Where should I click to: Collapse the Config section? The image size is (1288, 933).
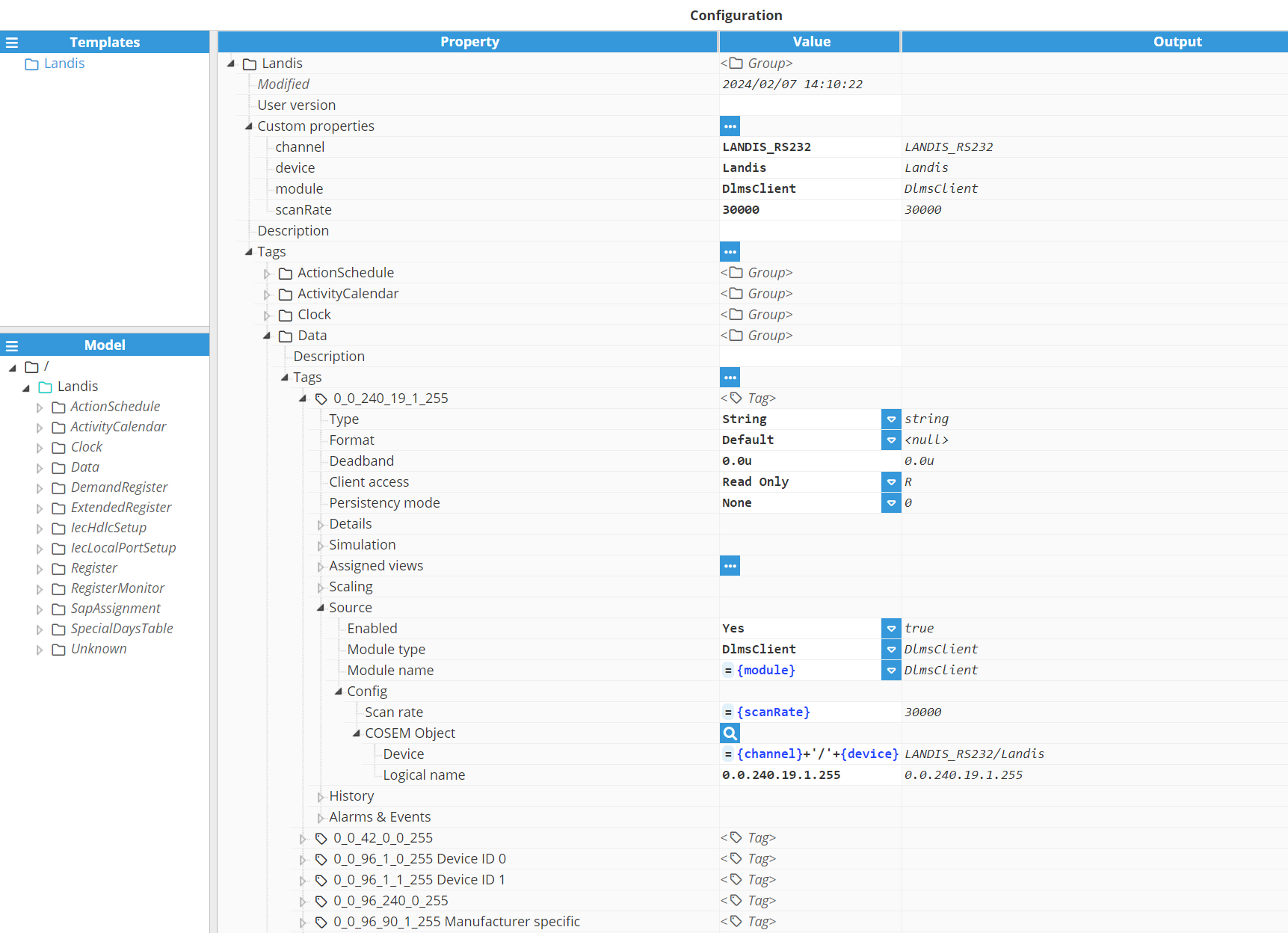(x=339, y=692)
